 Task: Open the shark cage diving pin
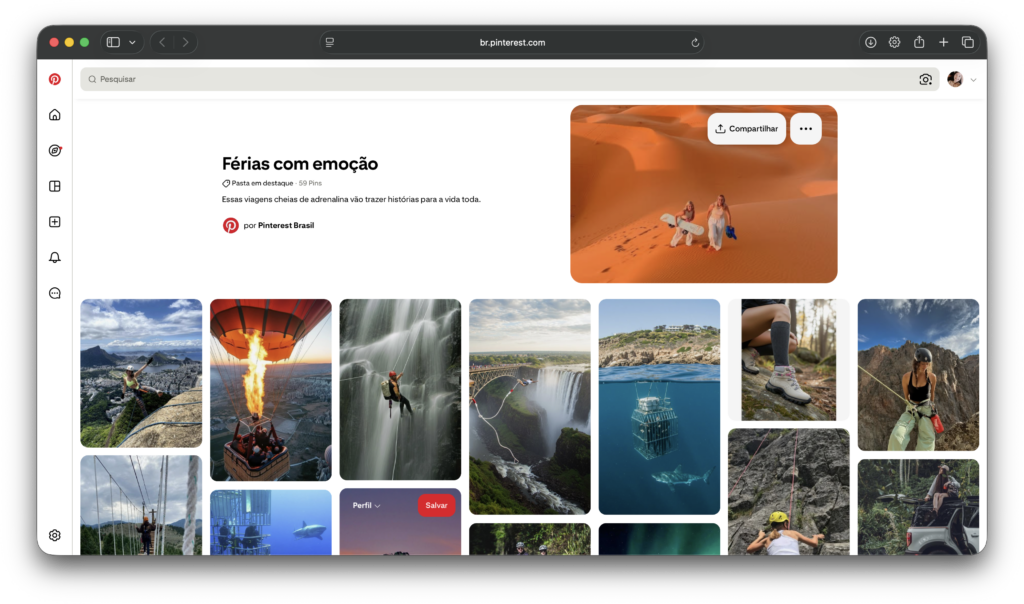pyautogui.click(x=659, y=406)
